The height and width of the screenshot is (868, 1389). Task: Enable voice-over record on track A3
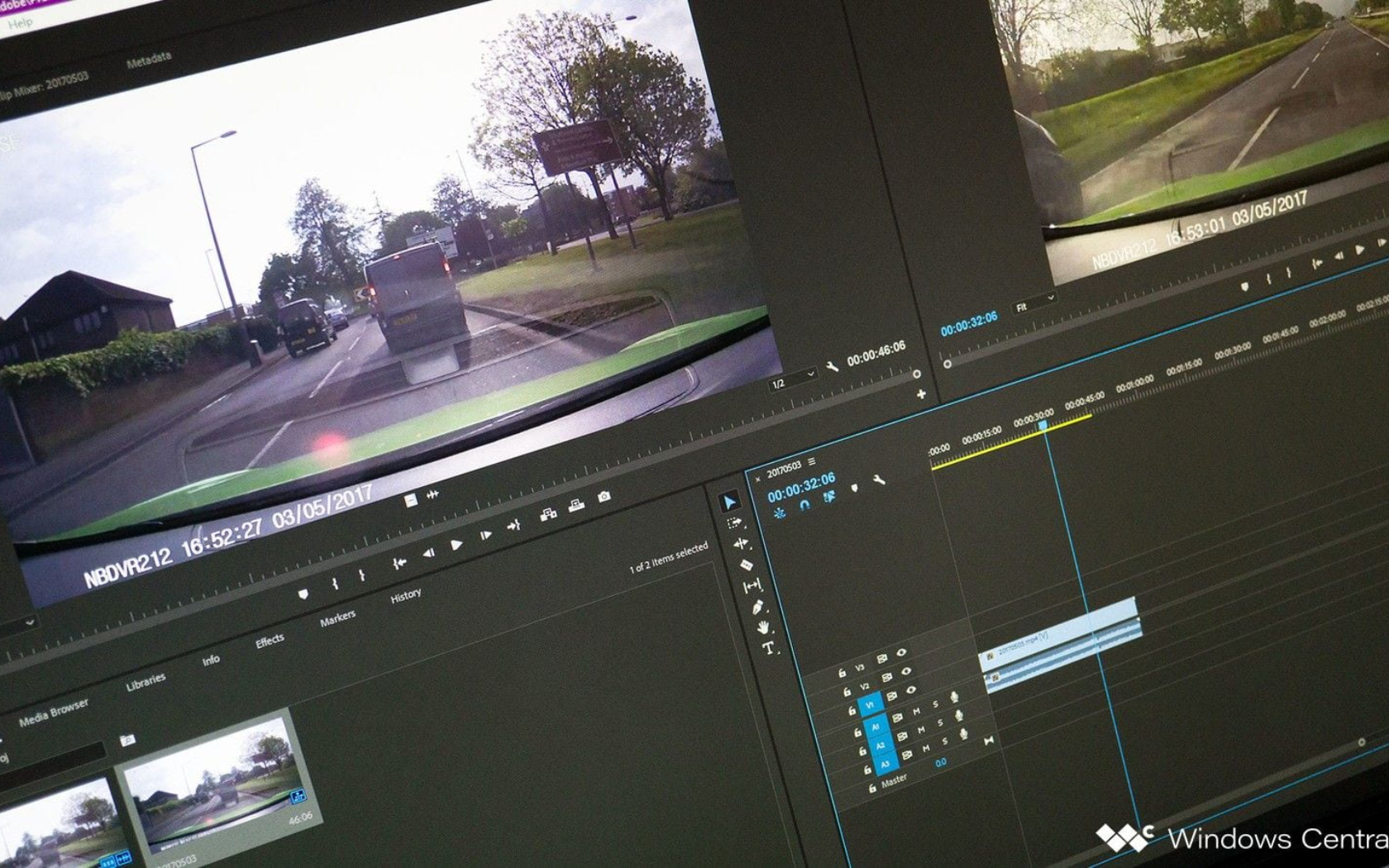click(x=963, y=734)
